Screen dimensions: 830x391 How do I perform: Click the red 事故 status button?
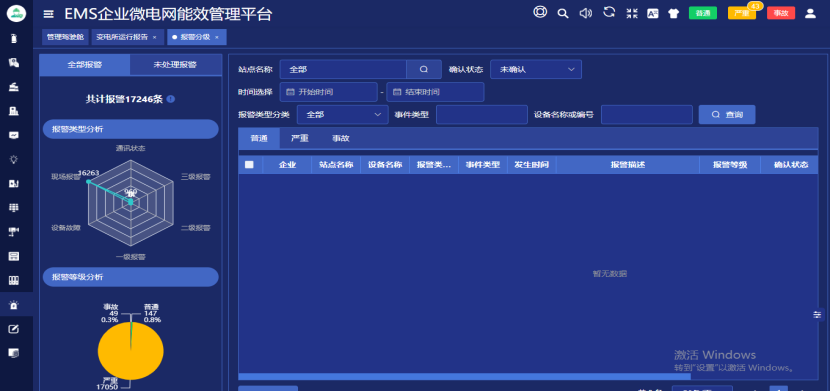[x=781, y=13]
